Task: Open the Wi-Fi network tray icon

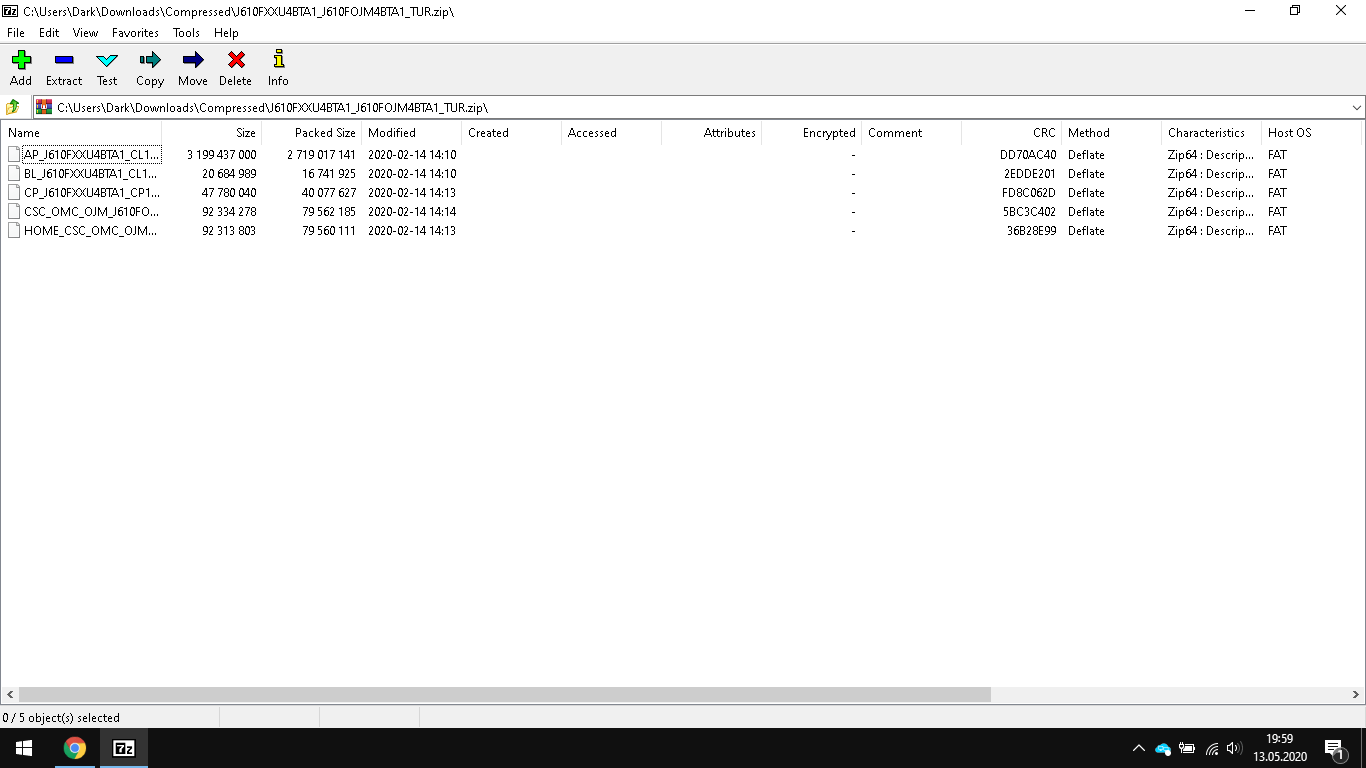Action: 1212,748
